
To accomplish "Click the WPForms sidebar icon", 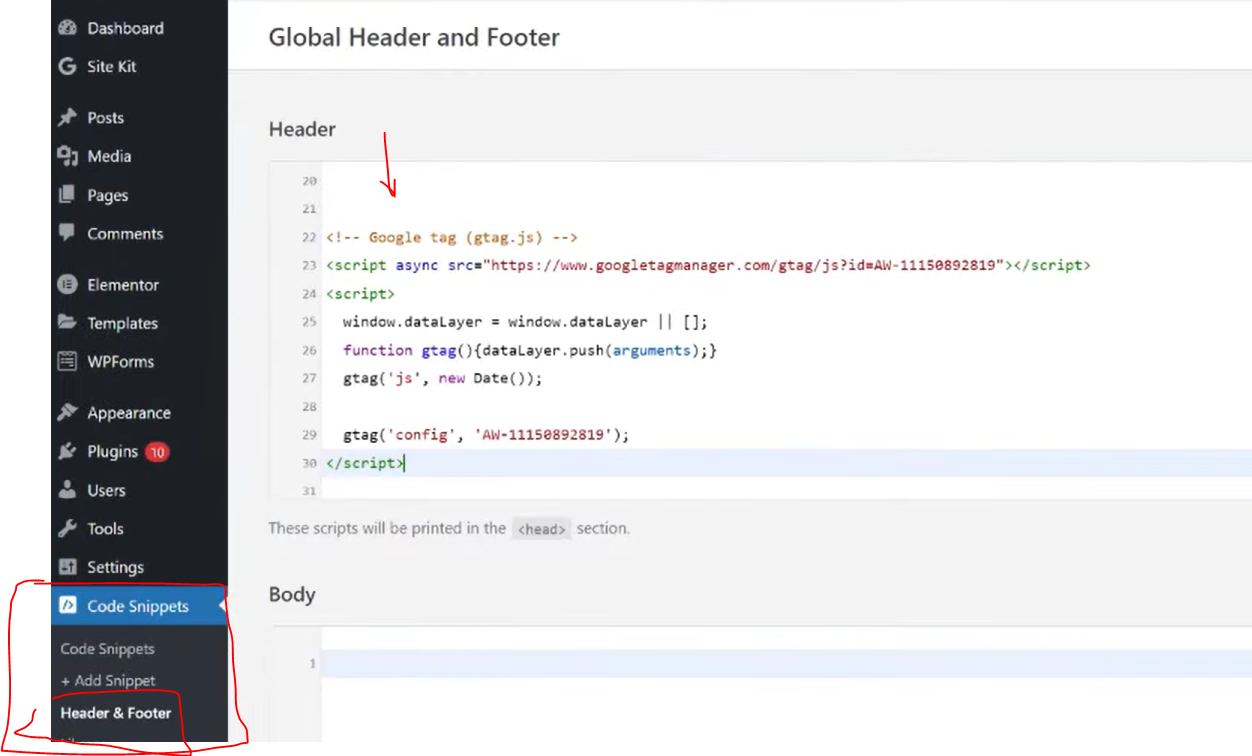I will pos(68,362).
